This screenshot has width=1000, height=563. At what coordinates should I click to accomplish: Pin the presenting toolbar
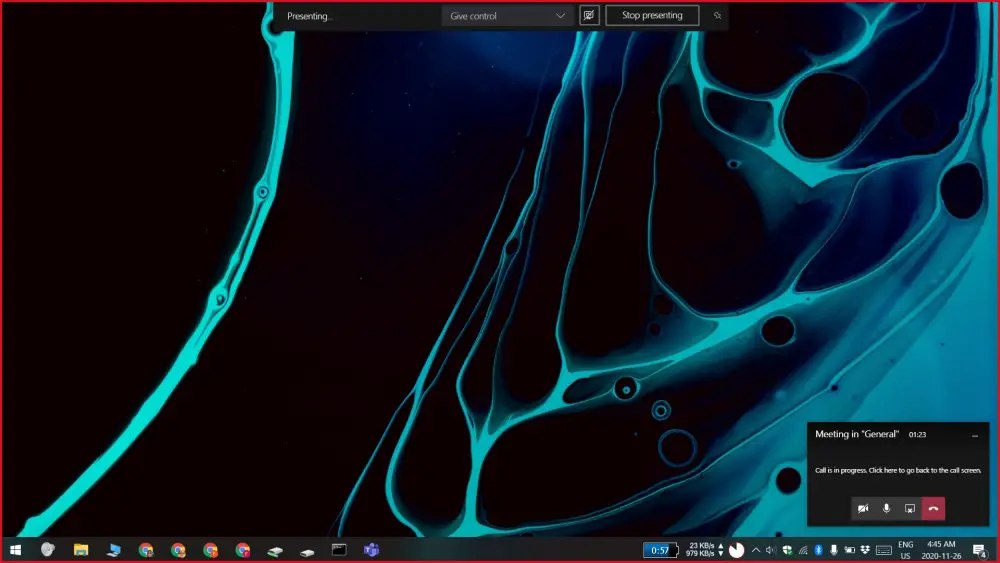pyautogui.click(x=717, y=16)
